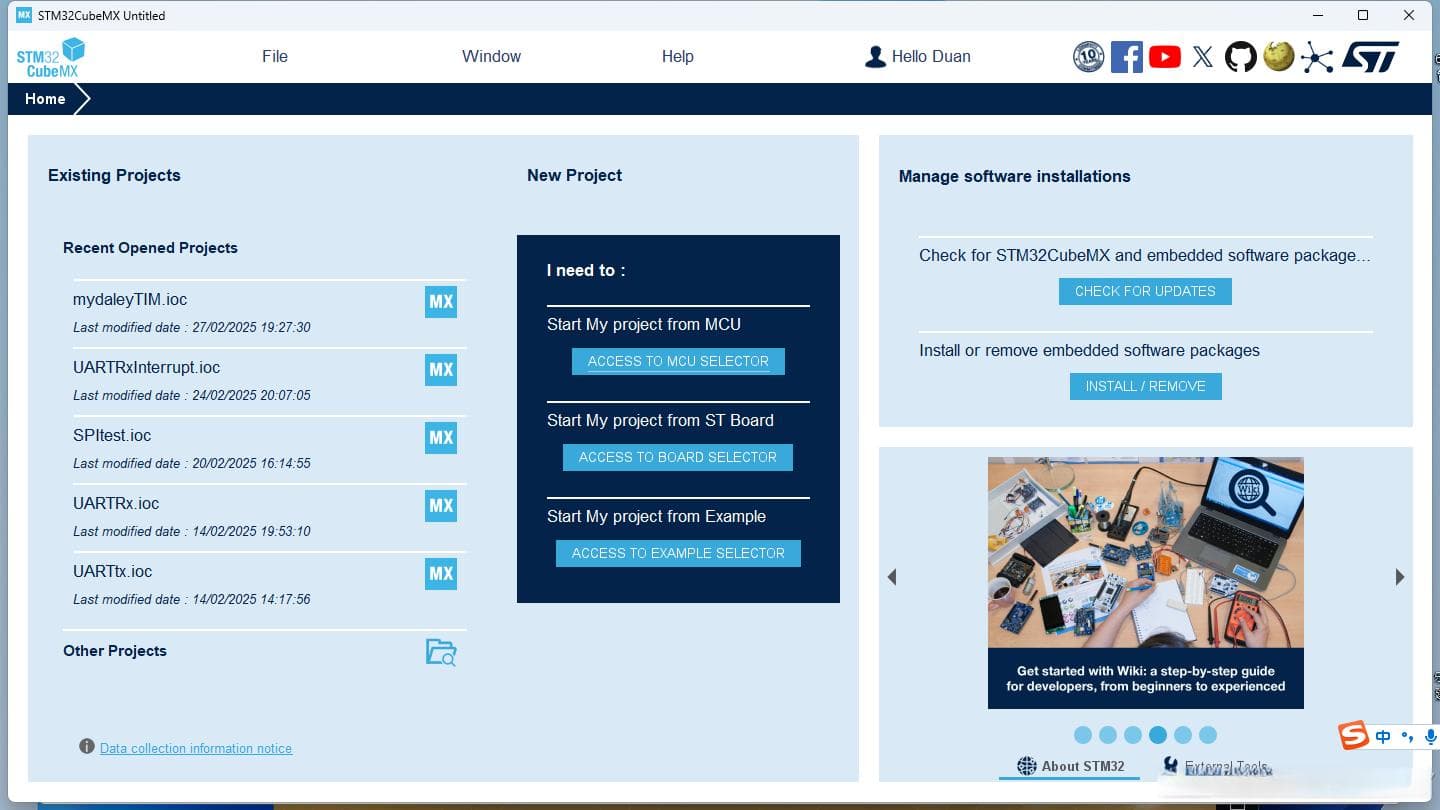Select the sixth carousel dot

tap(1208, 735)
